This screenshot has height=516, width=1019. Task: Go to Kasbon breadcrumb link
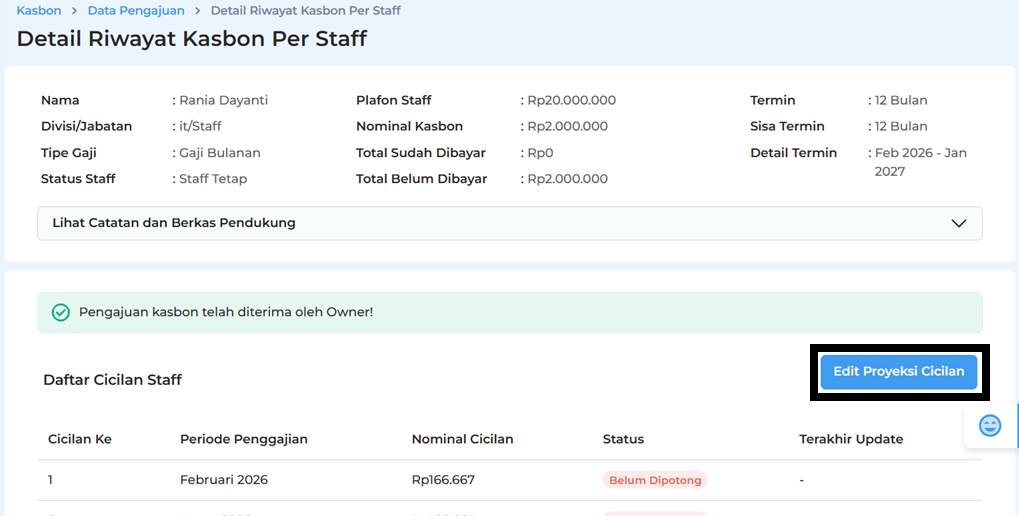[39, 10]
